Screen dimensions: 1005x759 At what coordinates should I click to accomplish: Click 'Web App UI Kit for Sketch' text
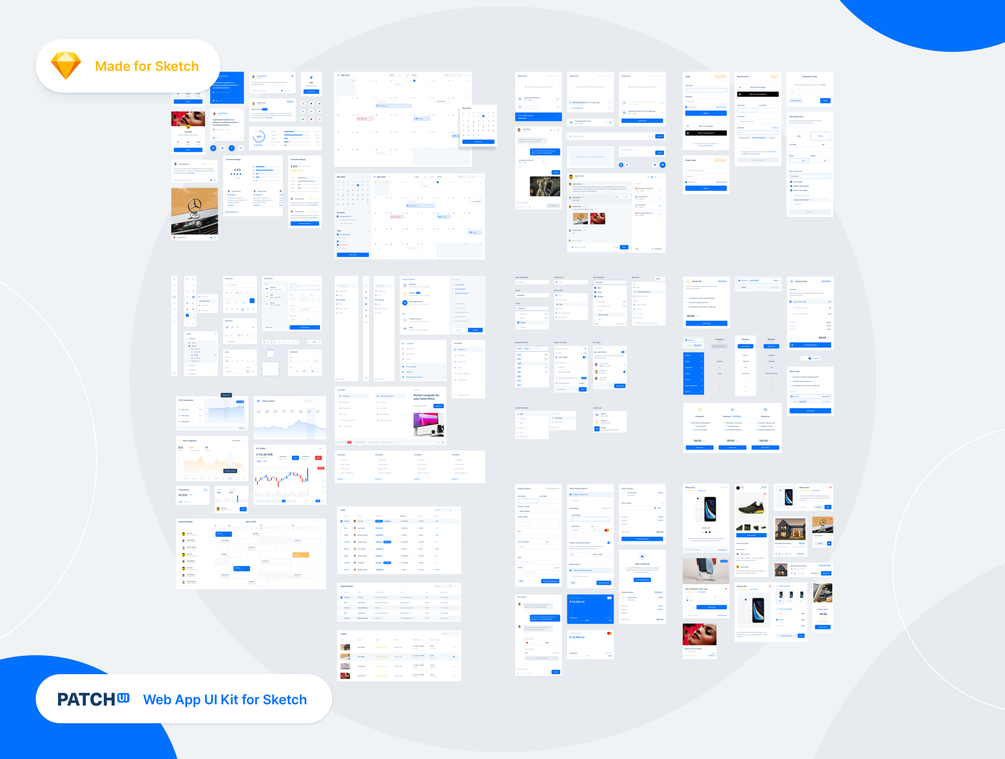point(225,699)
